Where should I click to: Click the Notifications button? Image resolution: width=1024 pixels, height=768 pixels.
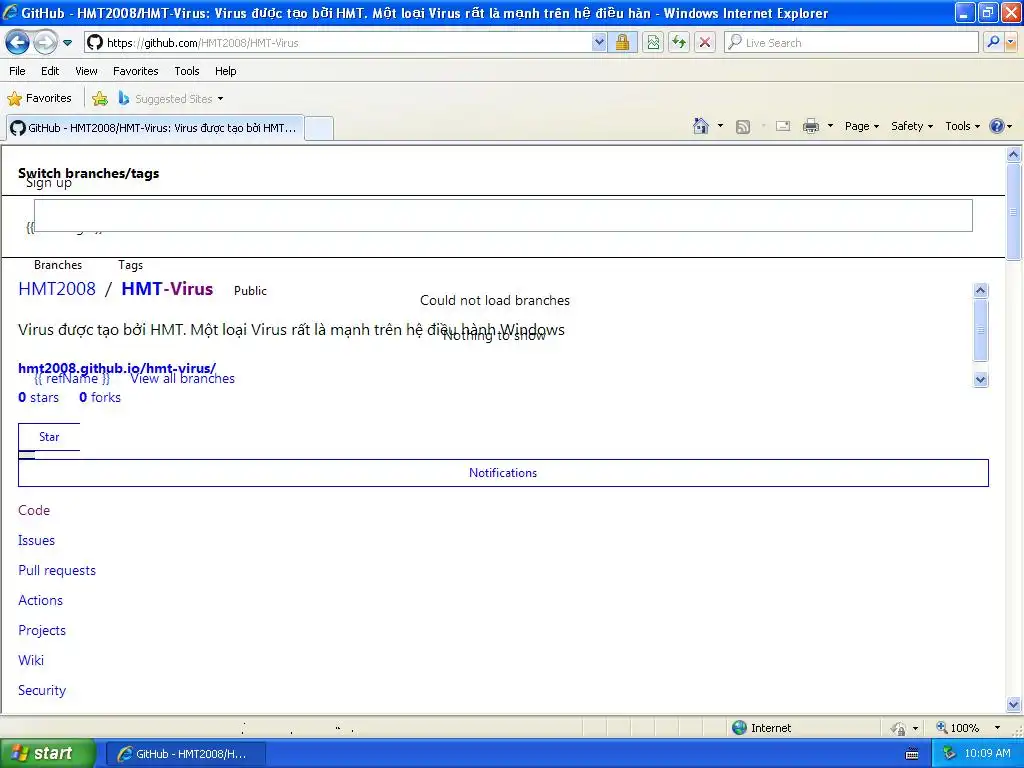(x=503, y=473)
